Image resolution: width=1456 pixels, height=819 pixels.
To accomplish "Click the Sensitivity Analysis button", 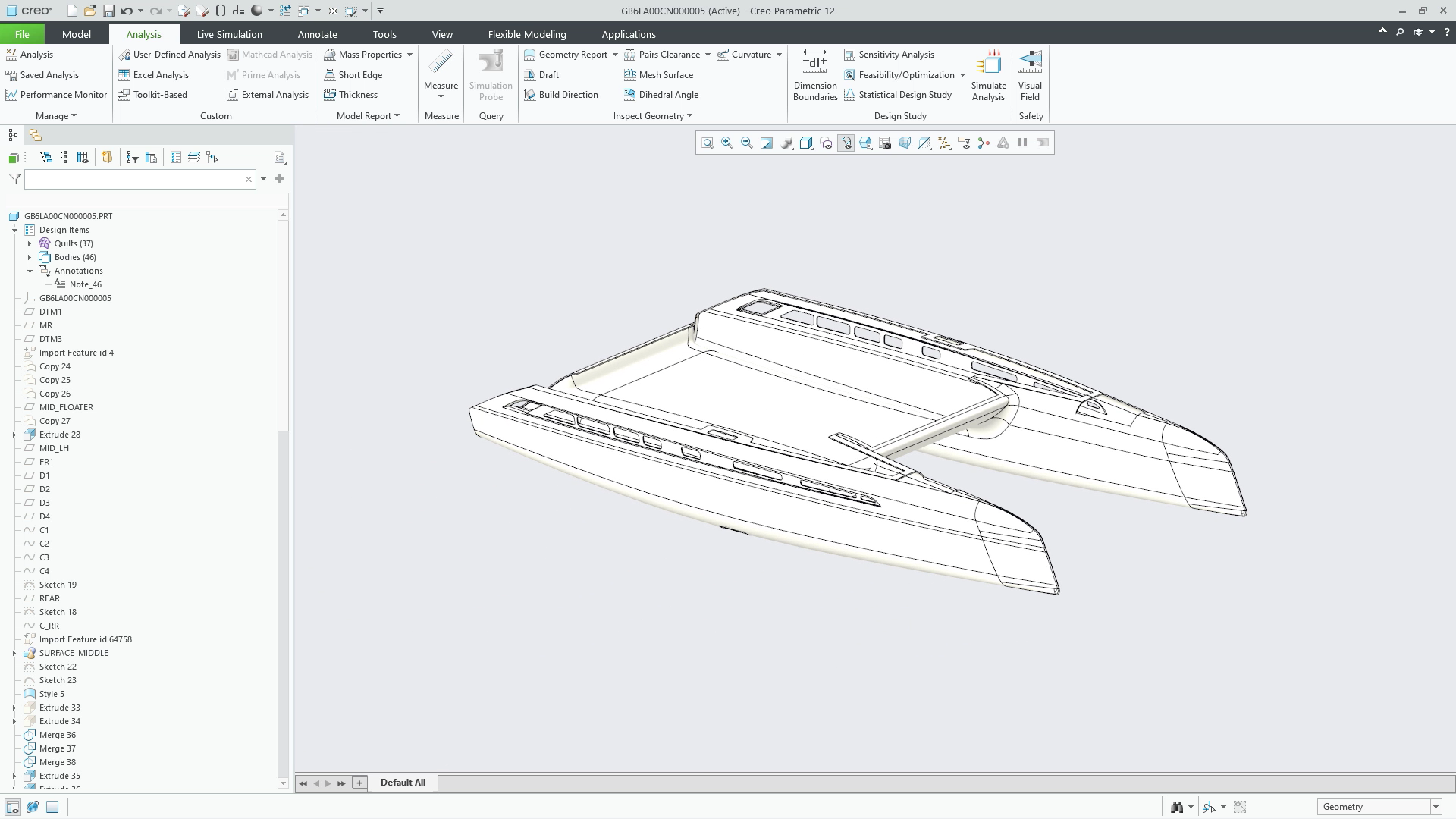I will point(889,55).
